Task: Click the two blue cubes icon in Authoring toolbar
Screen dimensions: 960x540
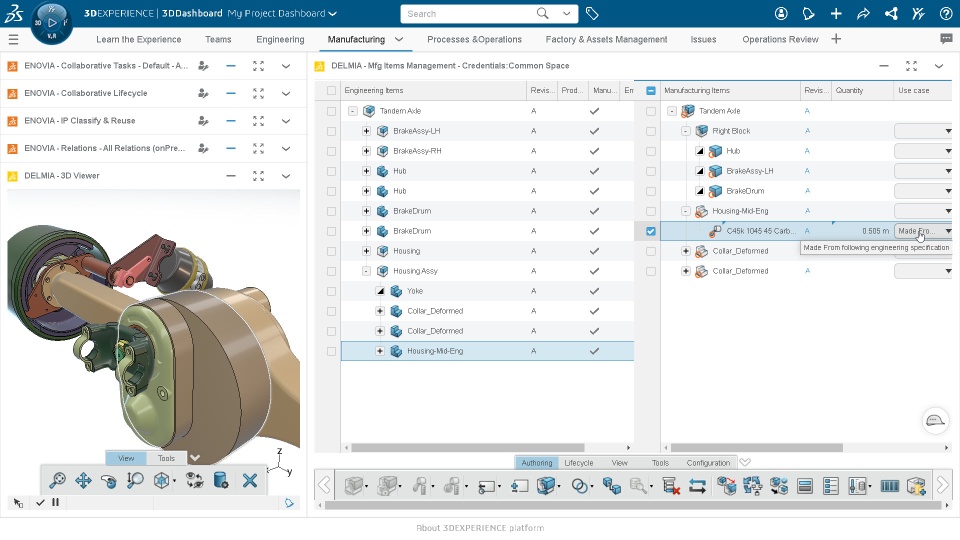Action: (x=611, y=486)
